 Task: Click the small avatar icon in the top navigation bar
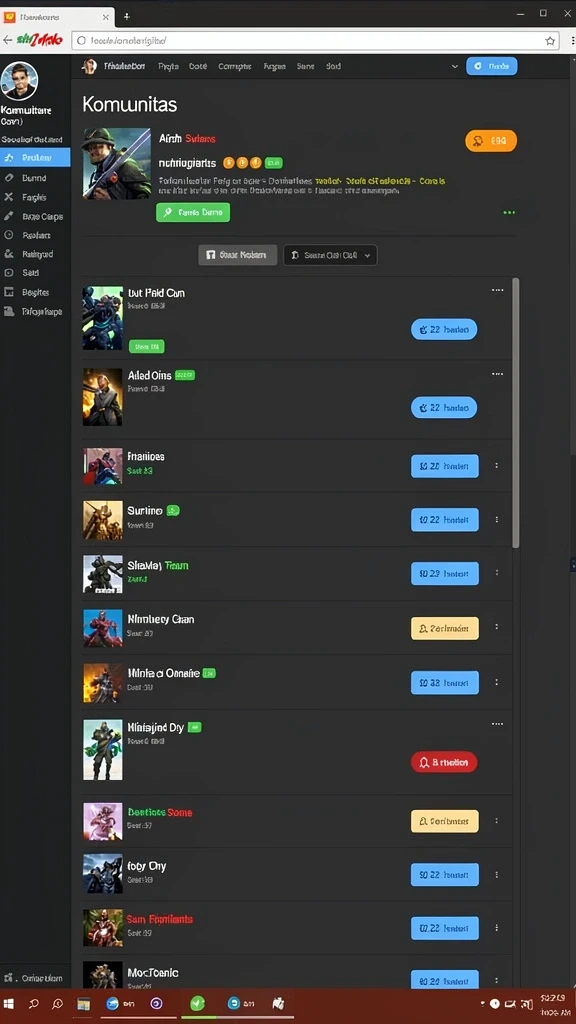pyautogui.click(x=89, y=66)
